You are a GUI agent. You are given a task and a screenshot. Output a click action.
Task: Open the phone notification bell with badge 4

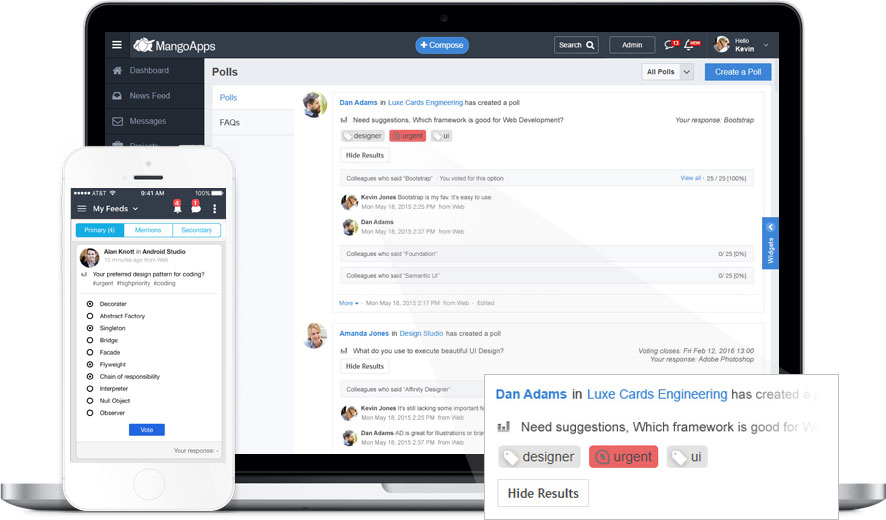[x=177, y=207]
